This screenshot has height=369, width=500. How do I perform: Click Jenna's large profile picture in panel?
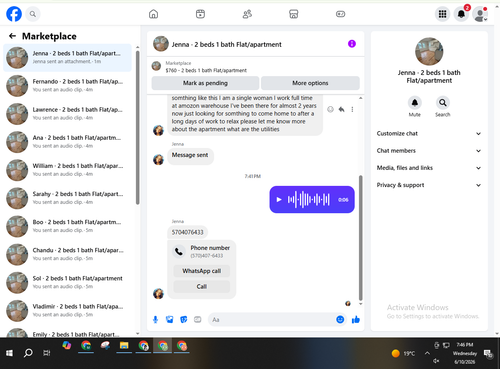point(429,51)
